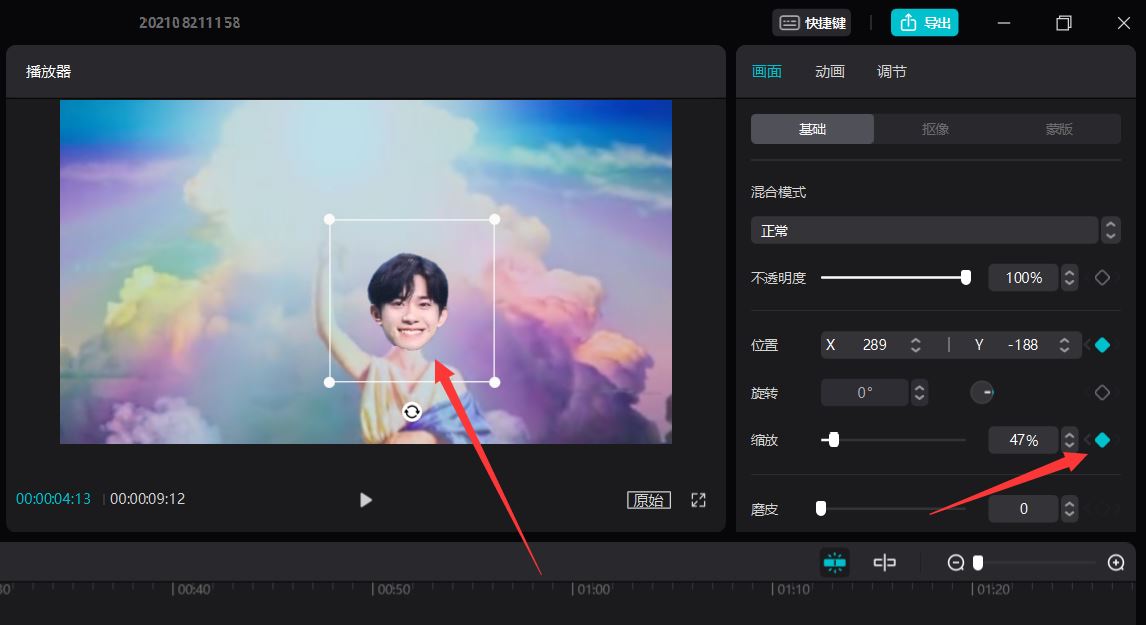Click the project title 202108211158
This screenshot has width=1146, height=625.
tap(189, 23)
